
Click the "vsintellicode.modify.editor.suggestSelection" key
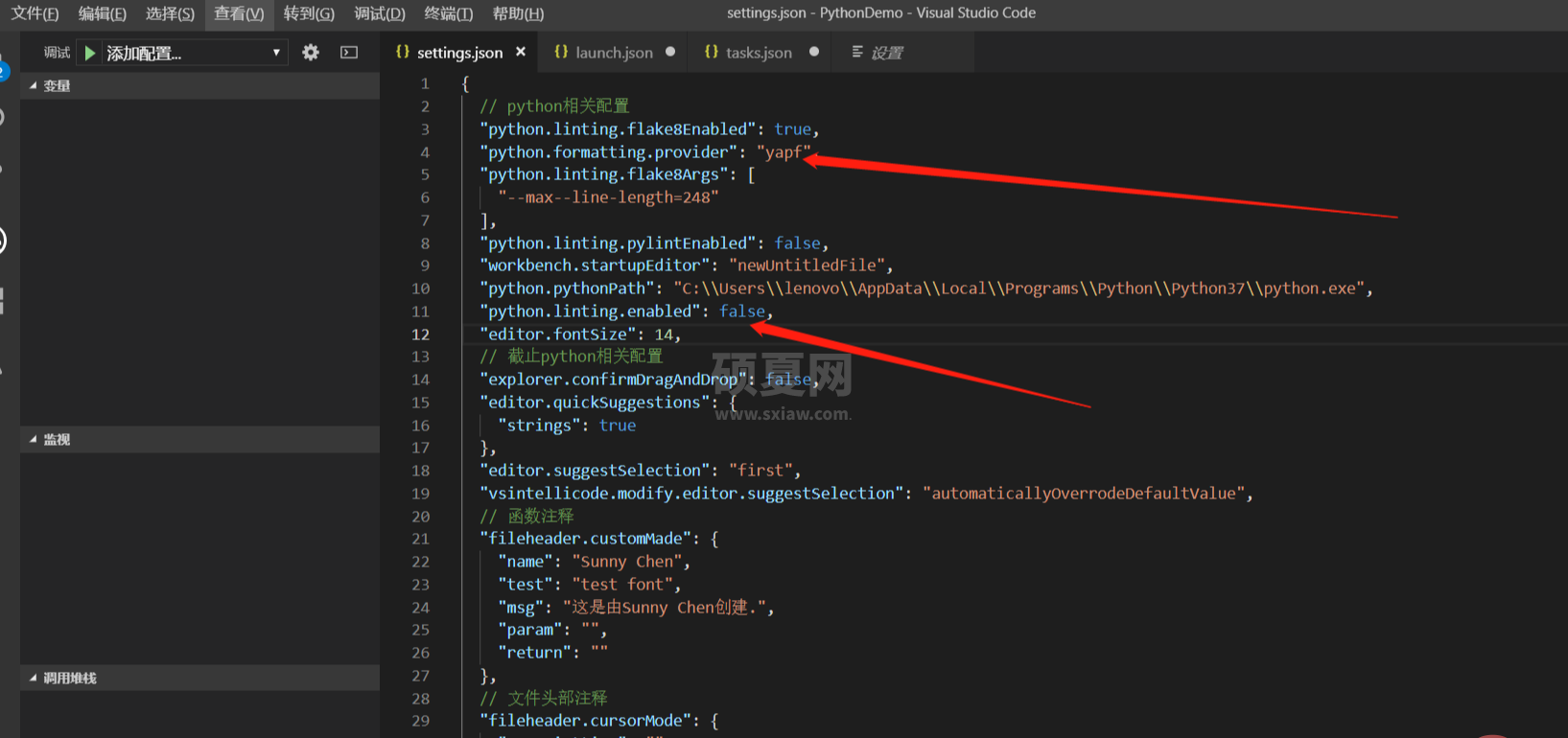691,494
